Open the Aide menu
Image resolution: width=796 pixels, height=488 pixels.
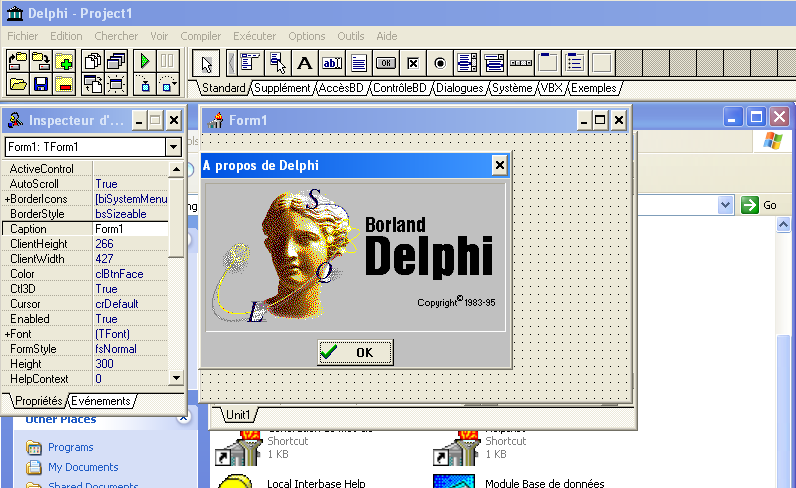pos(387,36)
